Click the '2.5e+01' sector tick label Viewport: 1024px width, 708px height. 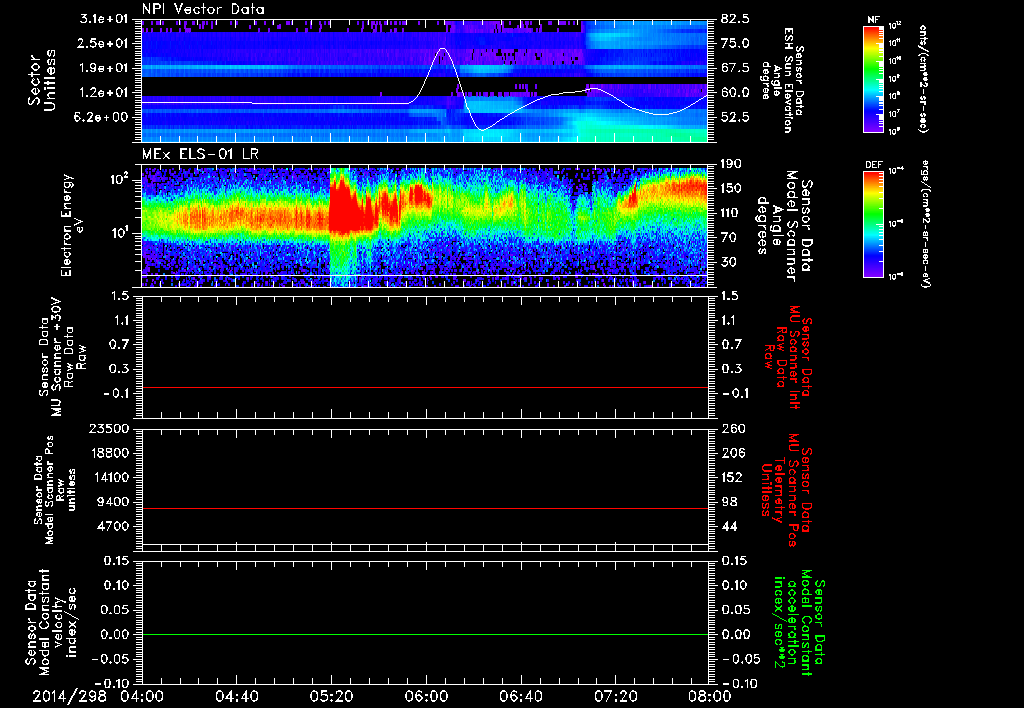[101, 43]
